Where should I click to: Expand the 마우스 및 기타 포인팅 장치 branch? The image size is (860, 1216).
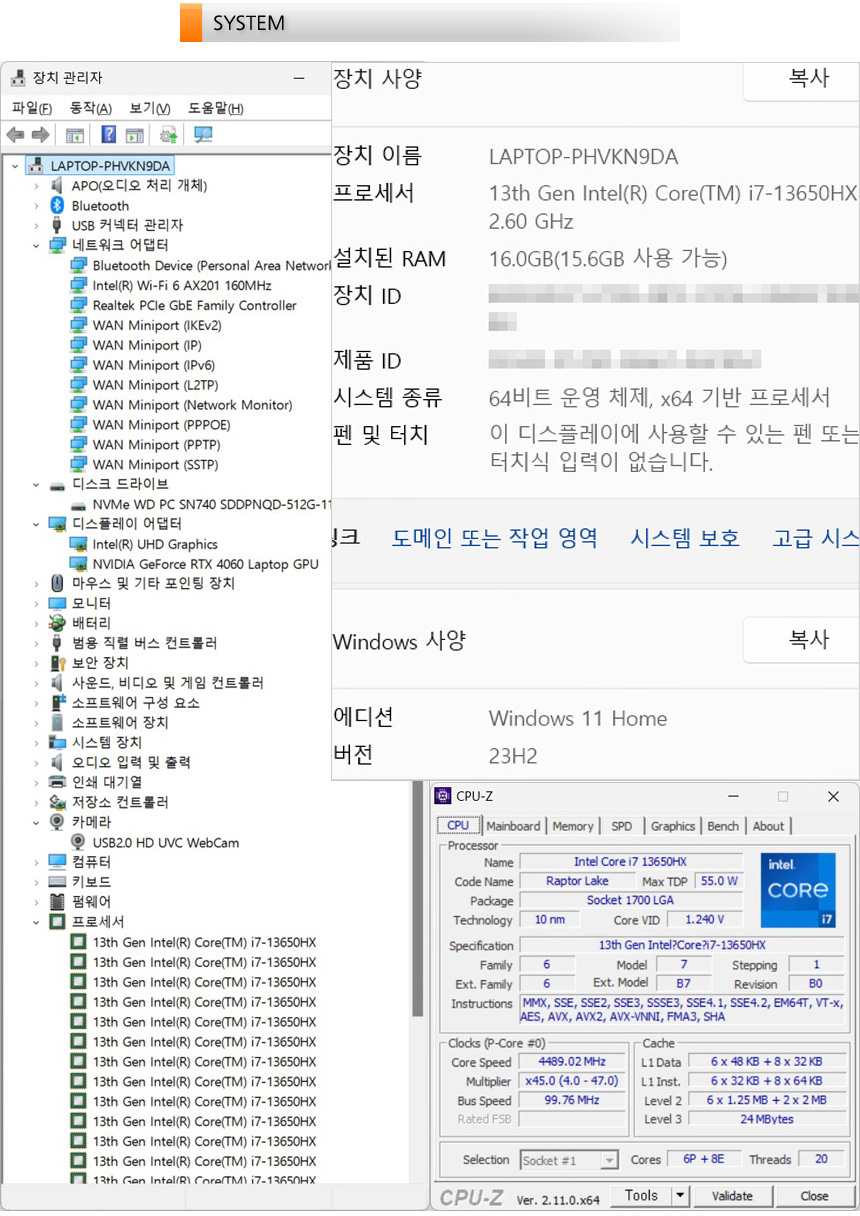(x=37, y=583)
